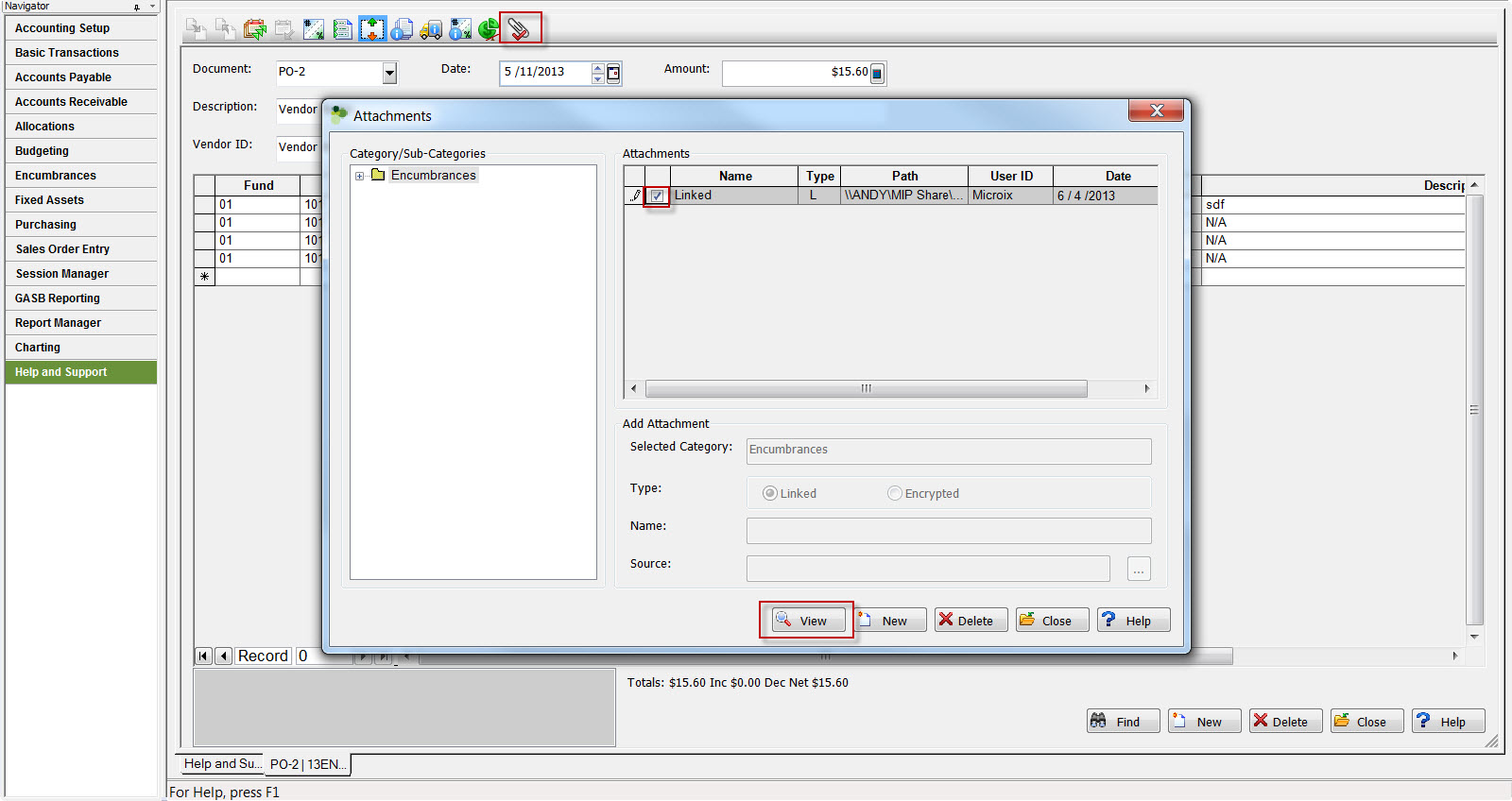
Task: Click the green dollar pie chart icon
Action: pyautogui.click(x=489, y=29)
